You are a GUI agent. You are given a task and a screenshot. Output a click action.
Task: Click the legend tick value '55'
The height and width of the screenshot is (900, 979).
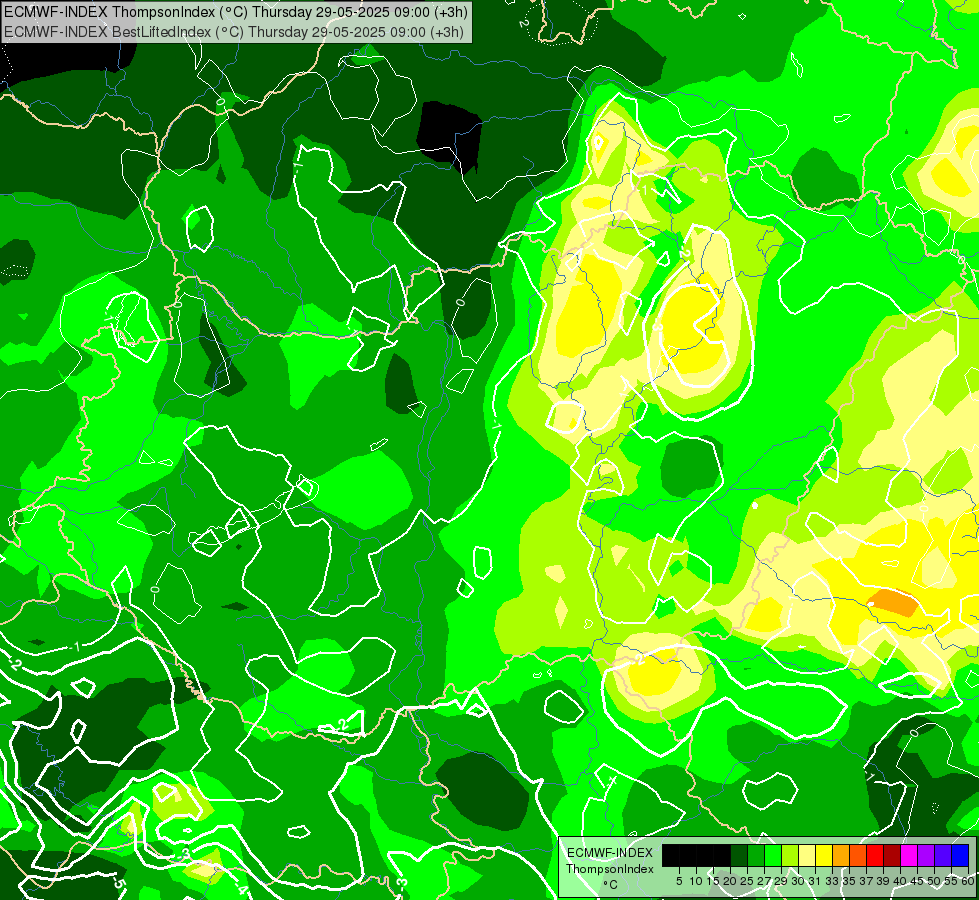point(951,881)
